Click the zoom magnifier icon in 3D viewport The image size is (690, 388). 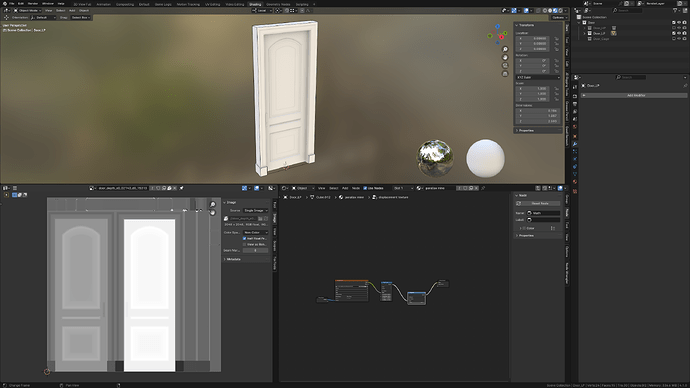505,49
